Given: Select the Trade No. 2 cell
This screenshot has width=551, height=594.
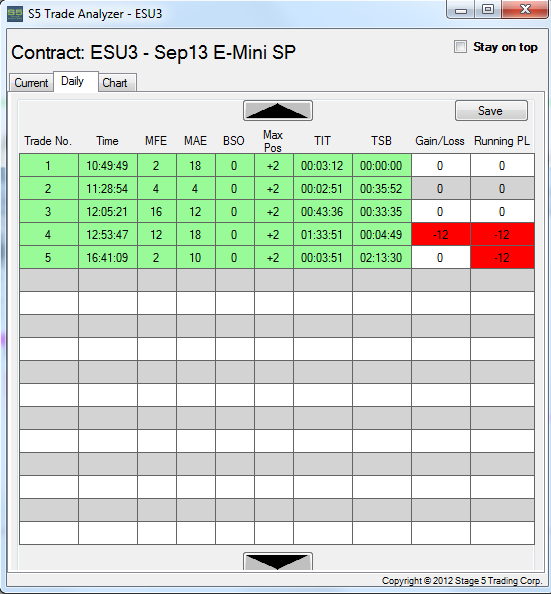Looking at the screenshot, I should [49, 188].
